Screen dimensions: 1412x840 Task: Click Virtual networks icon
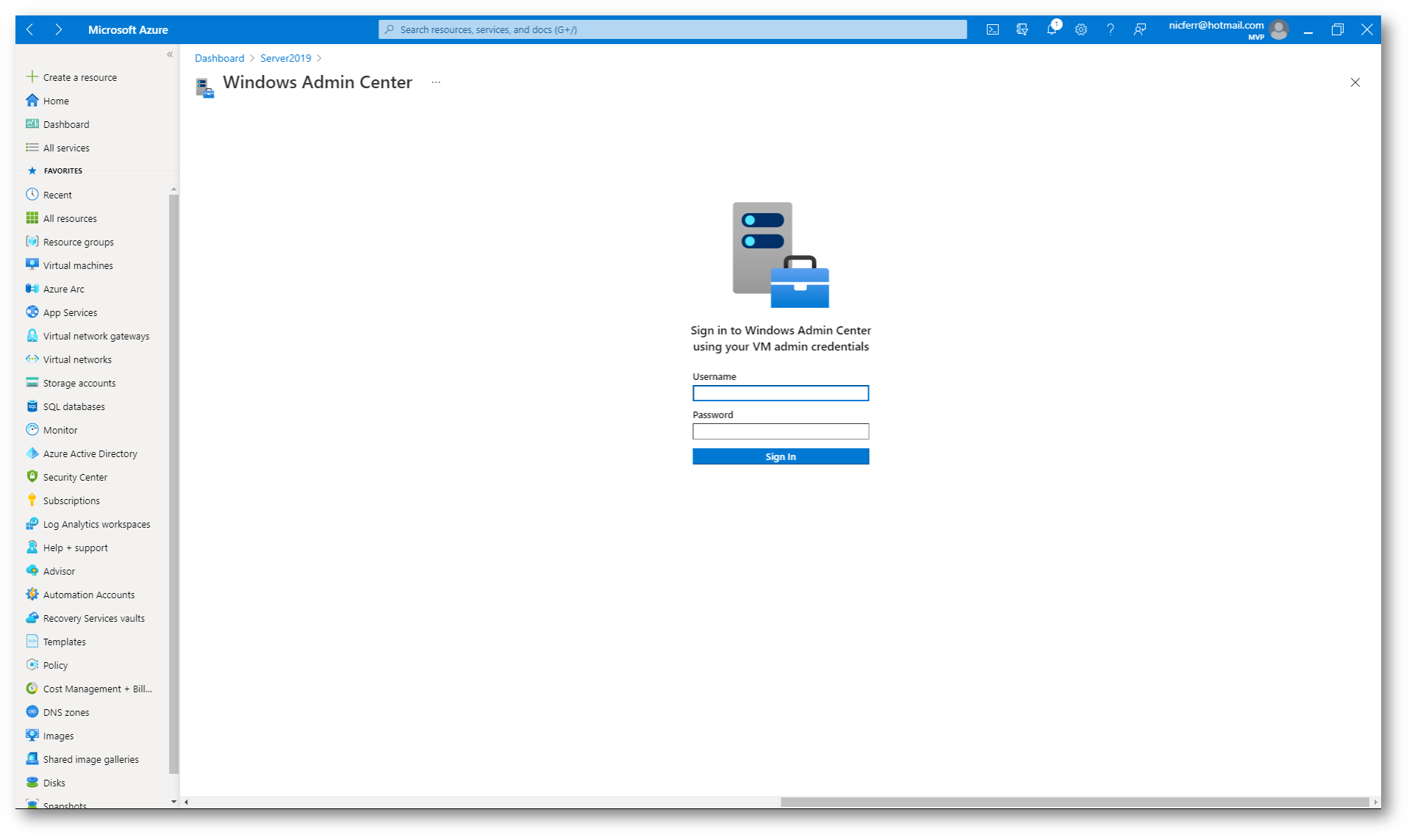[x=32, y=359]
